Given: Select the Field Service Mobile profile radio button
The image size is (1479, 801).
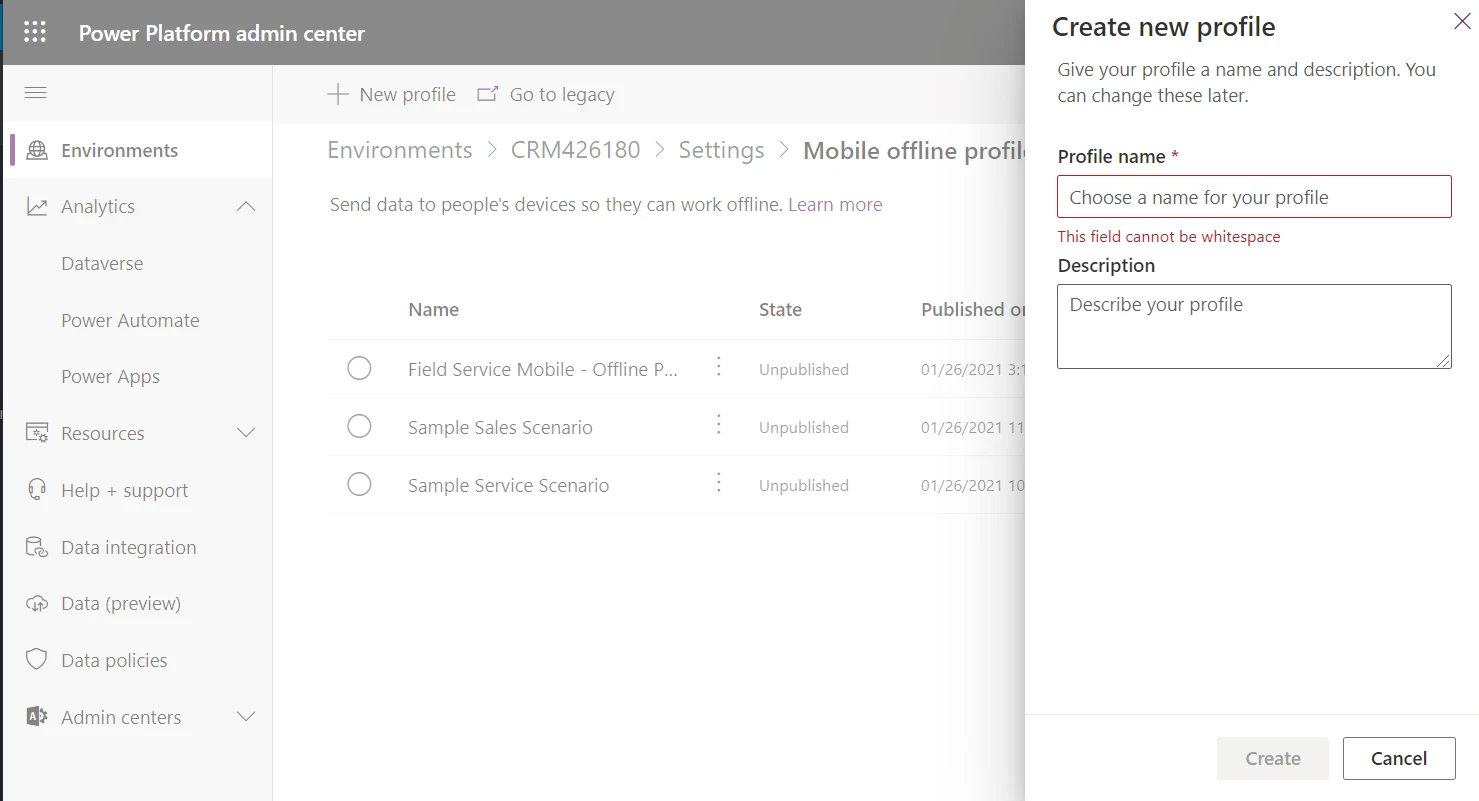Looking at the screenshot, I should (x=359, y=369).
